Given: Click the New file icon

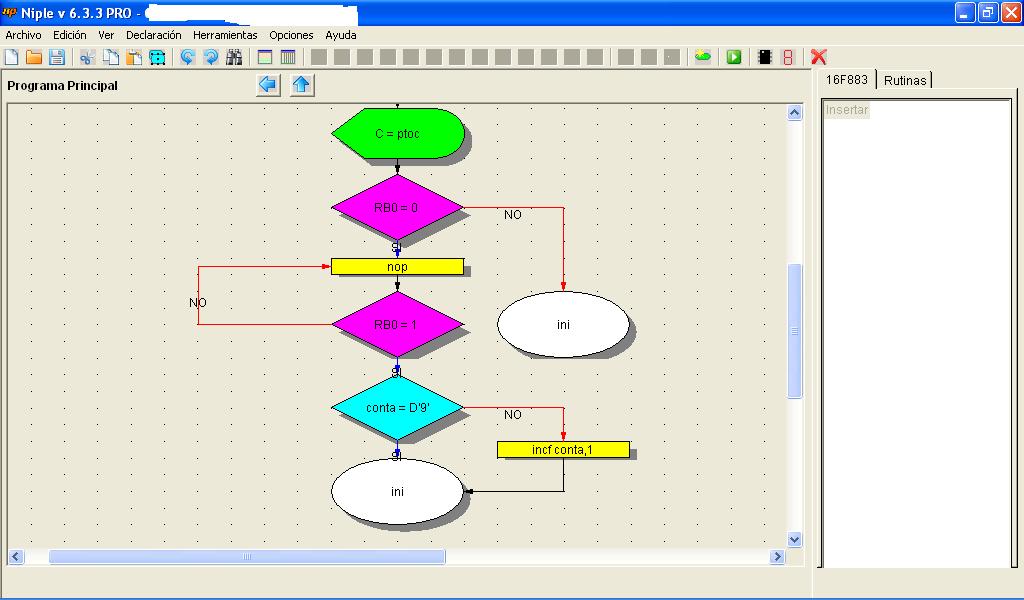Looking at the screenshot, I should [11, 57].
